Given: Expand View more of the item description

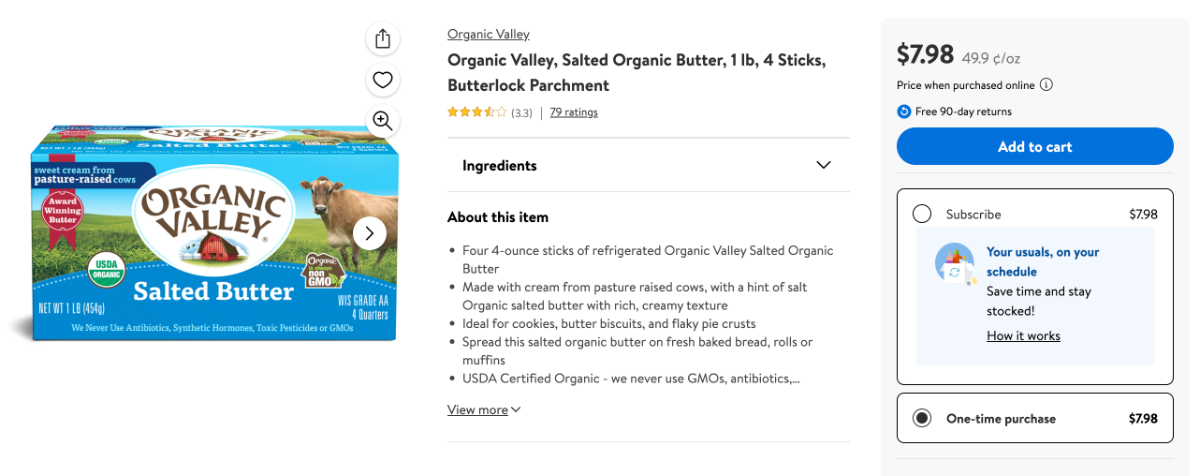Looking at the screenshot, I should [484, 410].
